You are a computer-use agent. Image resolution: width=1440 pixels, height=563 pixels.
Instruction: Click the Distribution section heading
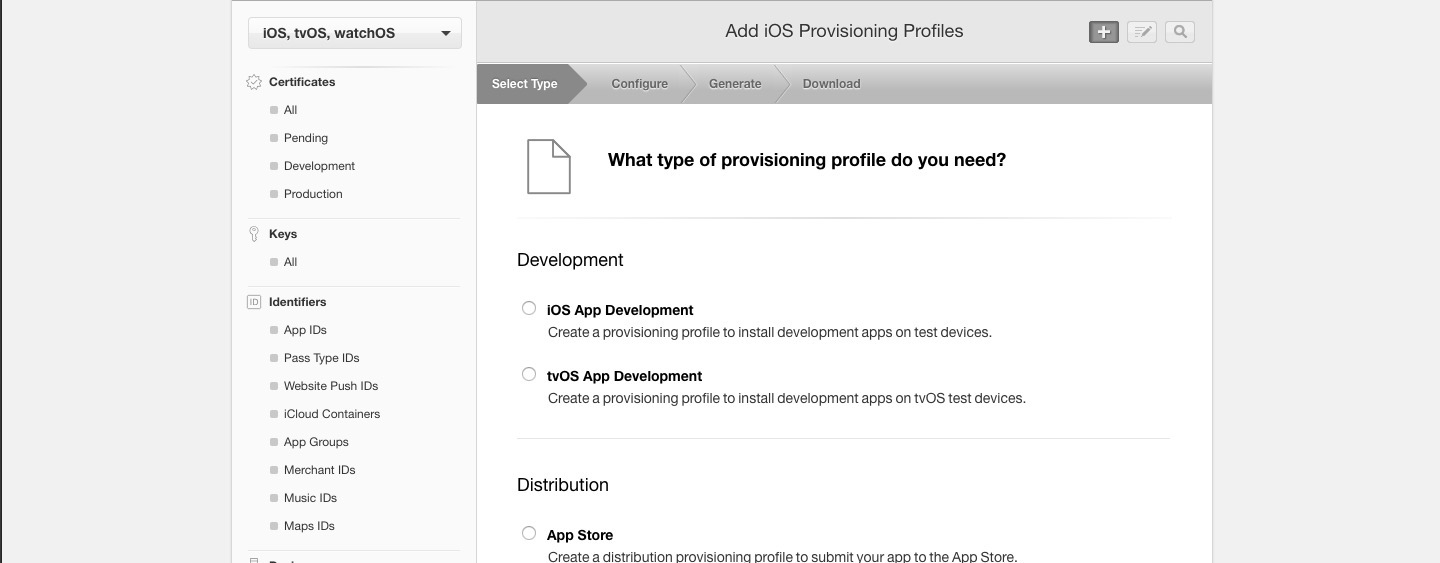563,485
